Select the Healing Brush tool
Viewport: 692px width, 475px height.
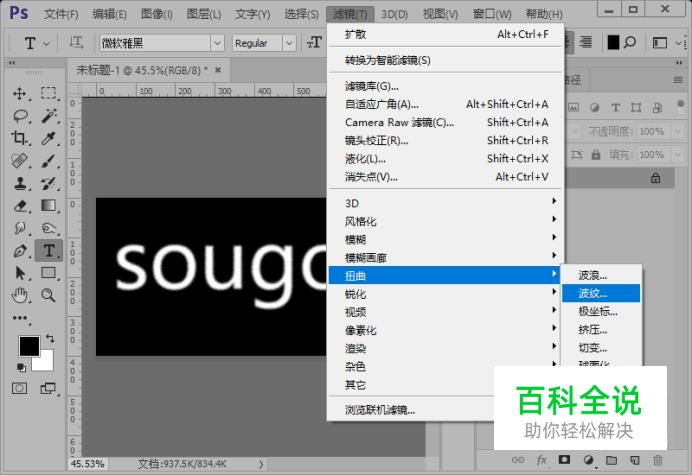19,161
